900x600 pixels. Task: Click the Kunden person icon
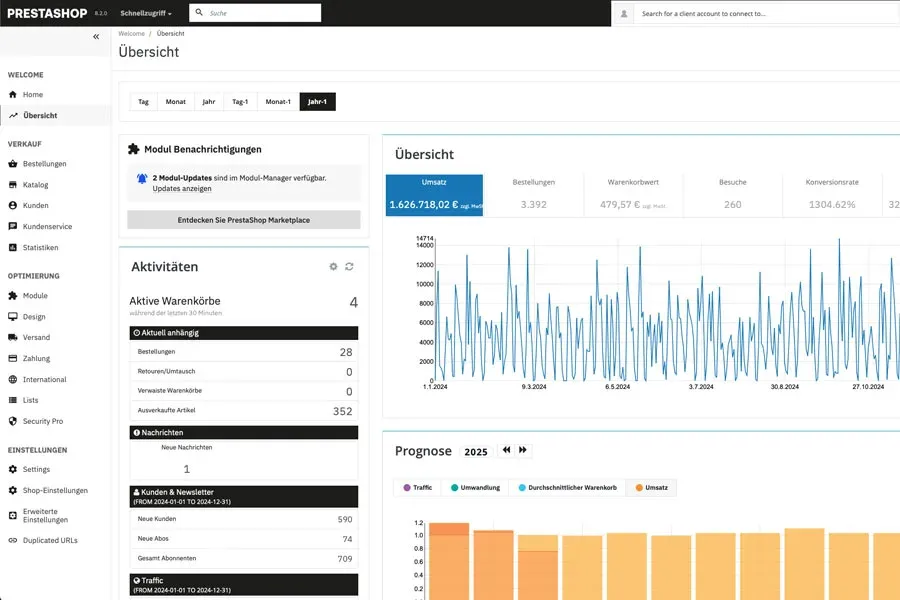[13, 206]
